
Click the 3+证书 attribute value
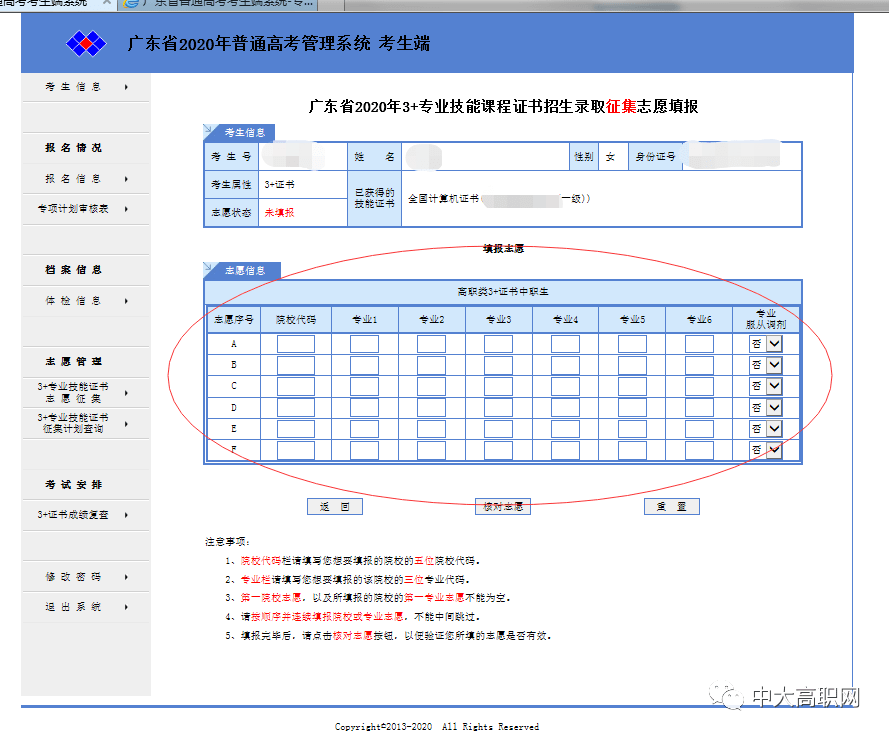point(279,184)
